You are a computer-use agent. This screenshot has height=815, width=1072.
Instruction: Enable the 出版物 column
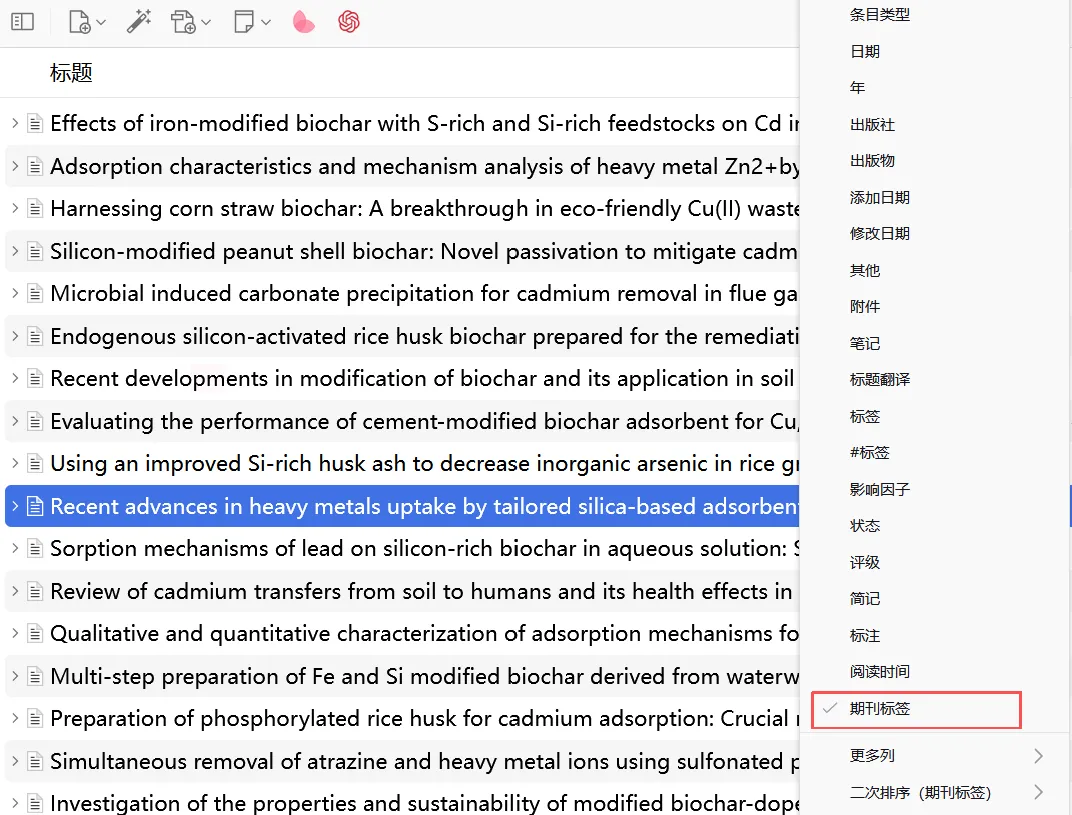point(872,161)
